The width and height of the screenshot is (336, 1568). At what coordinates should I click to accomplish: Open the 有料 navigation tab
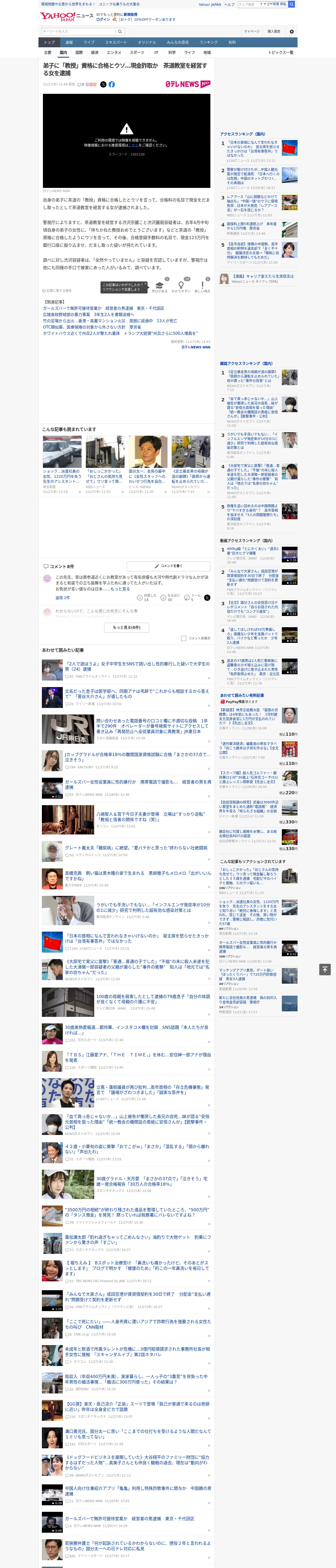point(232,43)
